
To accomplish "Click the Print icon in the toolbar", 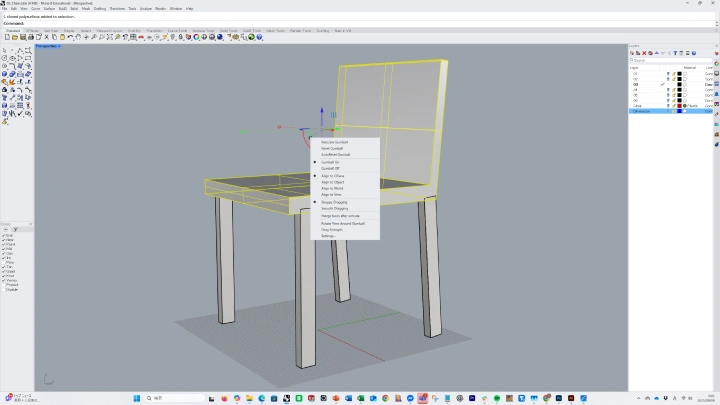I will point(31,37).
